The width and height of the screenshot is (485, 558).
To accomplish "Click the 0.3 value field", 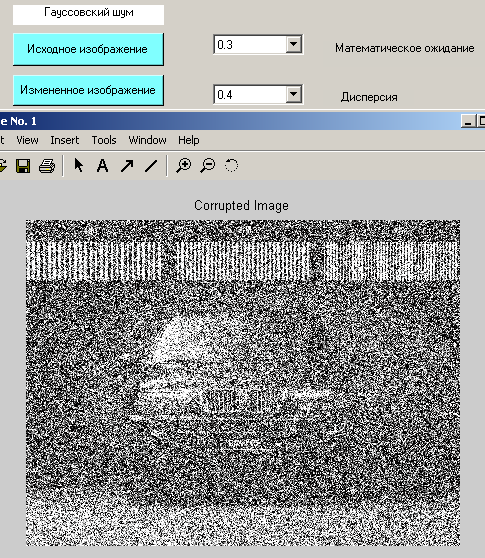I will [x=251, y=44].
